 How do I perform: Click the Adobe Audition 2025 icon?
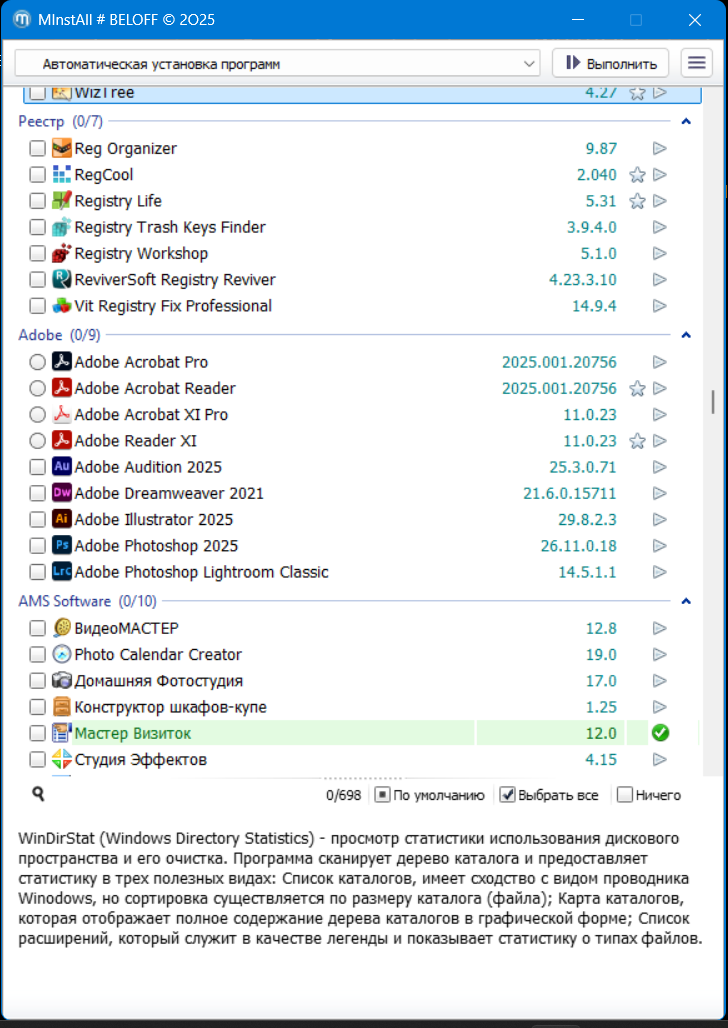coord(62,467)
